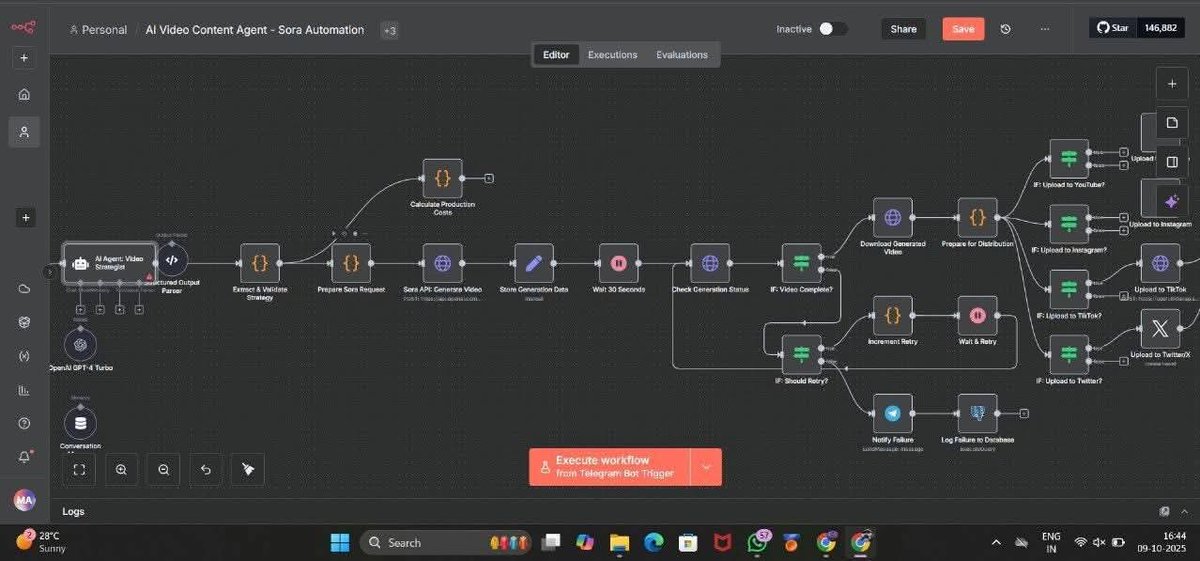Switch to the Evaluations tab
The width and height of the screenshot is (1200, 561).
[682, 55]
